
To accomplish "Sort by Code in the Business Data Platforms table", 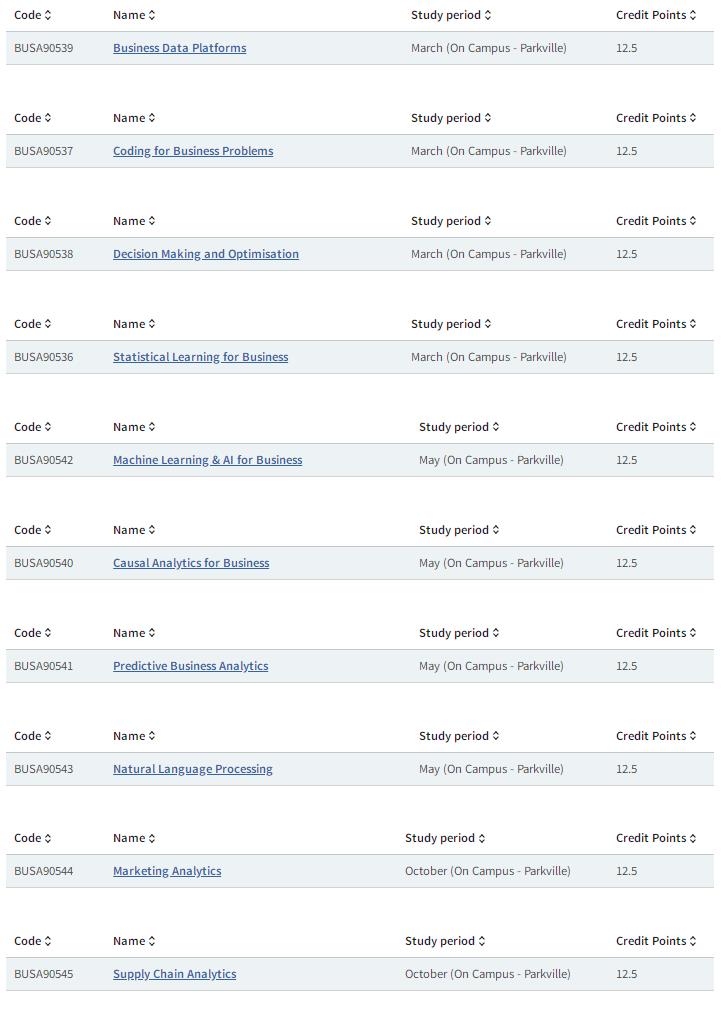I will [x=32, y=15].
